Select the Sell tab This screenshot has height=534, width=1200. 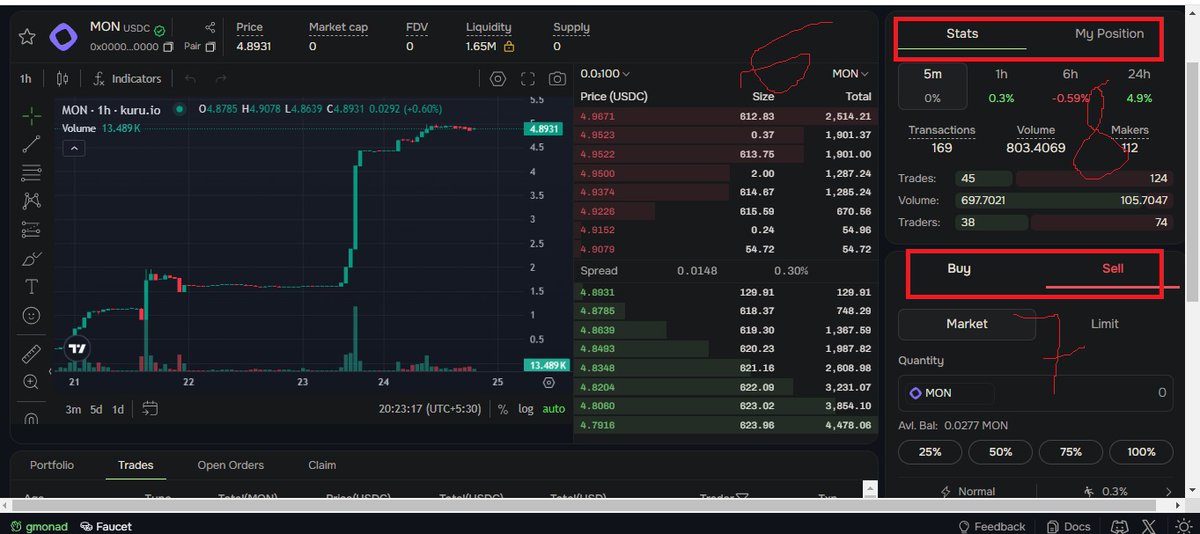point(1112,269)
